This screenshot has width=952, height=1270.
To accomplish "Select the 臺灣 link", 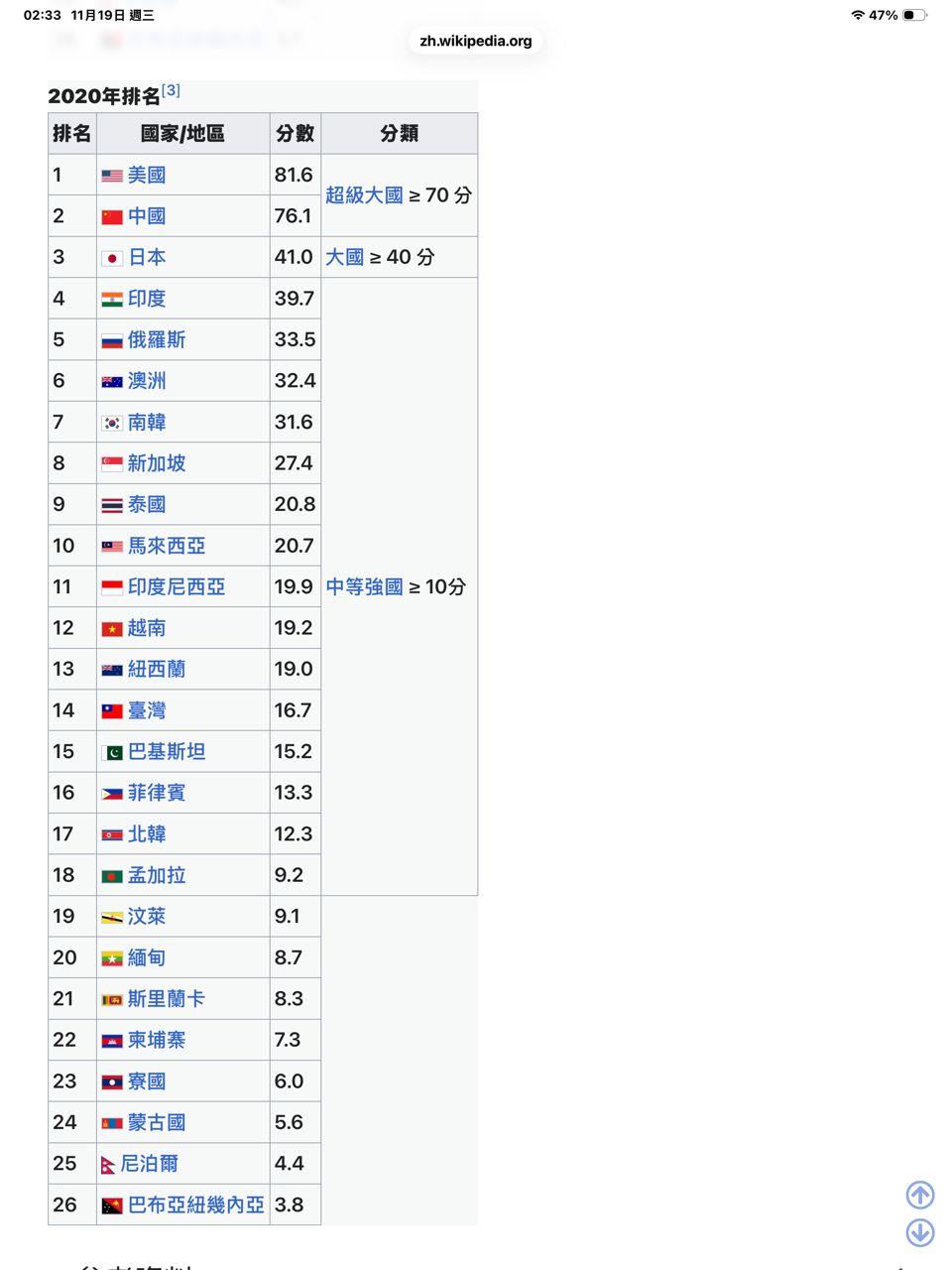I will coord(147,710).
